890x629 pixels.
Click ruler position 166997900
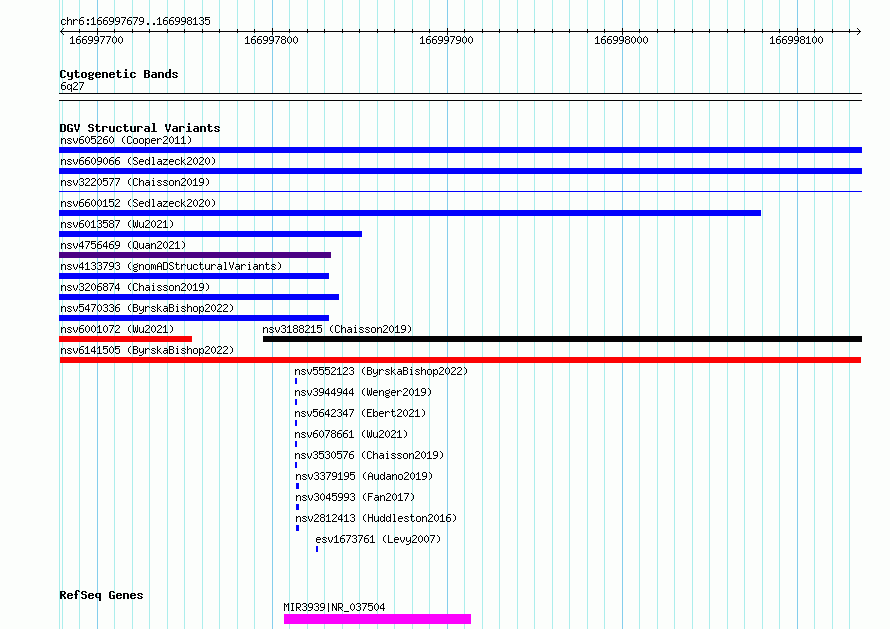click(x=446, y=40)
